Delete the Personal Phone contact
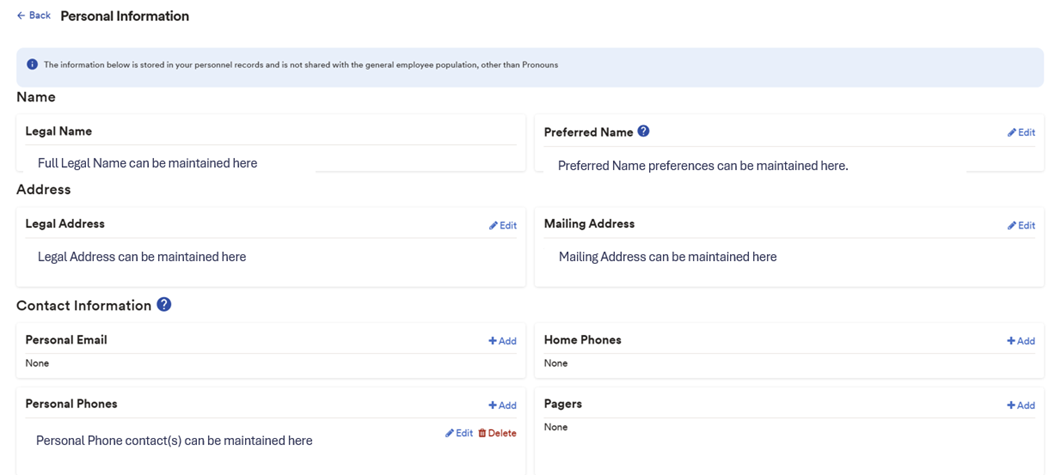 pos(497,433)
